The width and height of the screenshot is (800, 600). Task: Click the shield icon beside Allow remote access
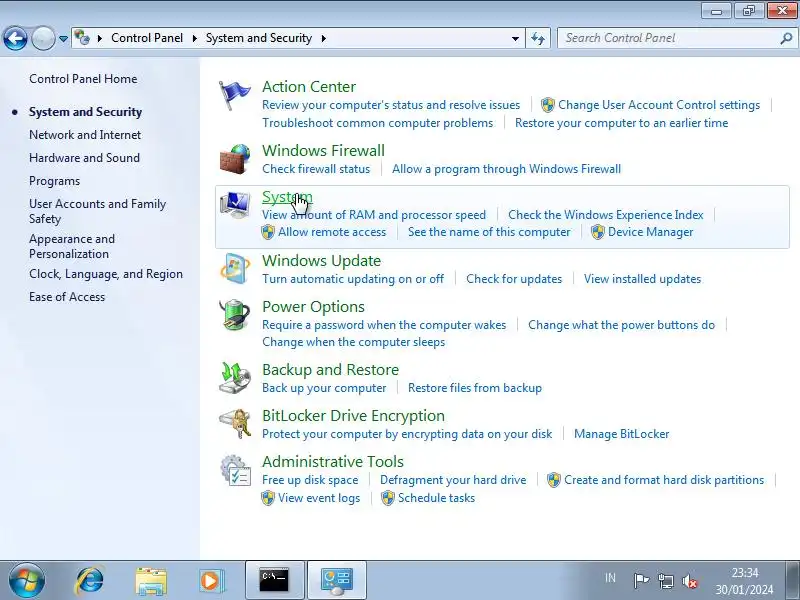point(268,232)
